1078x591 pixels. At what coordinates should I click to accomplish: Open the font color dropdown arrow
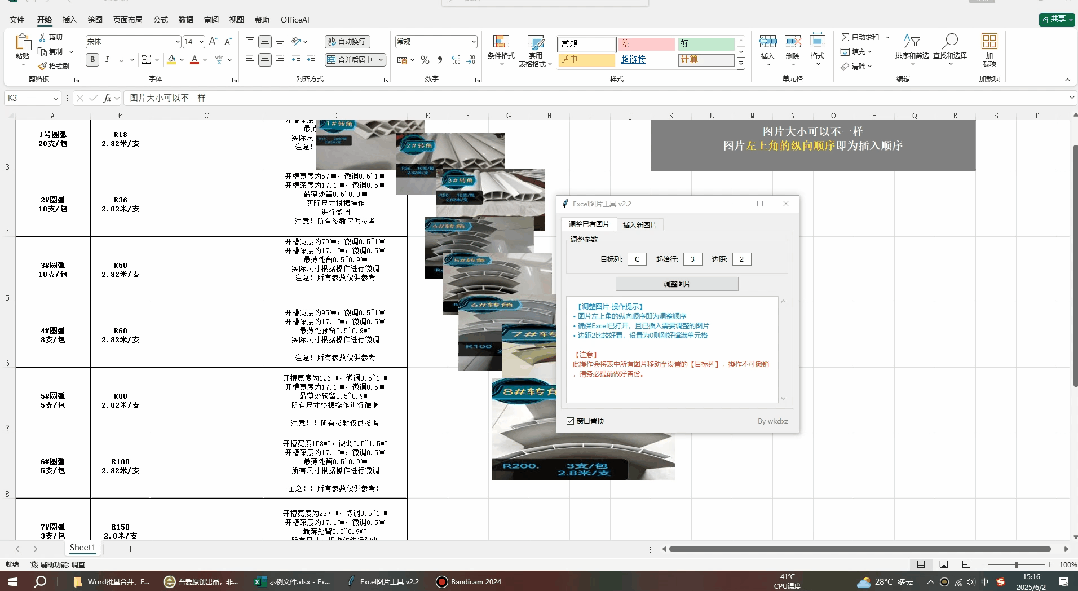tap(205, 60)
